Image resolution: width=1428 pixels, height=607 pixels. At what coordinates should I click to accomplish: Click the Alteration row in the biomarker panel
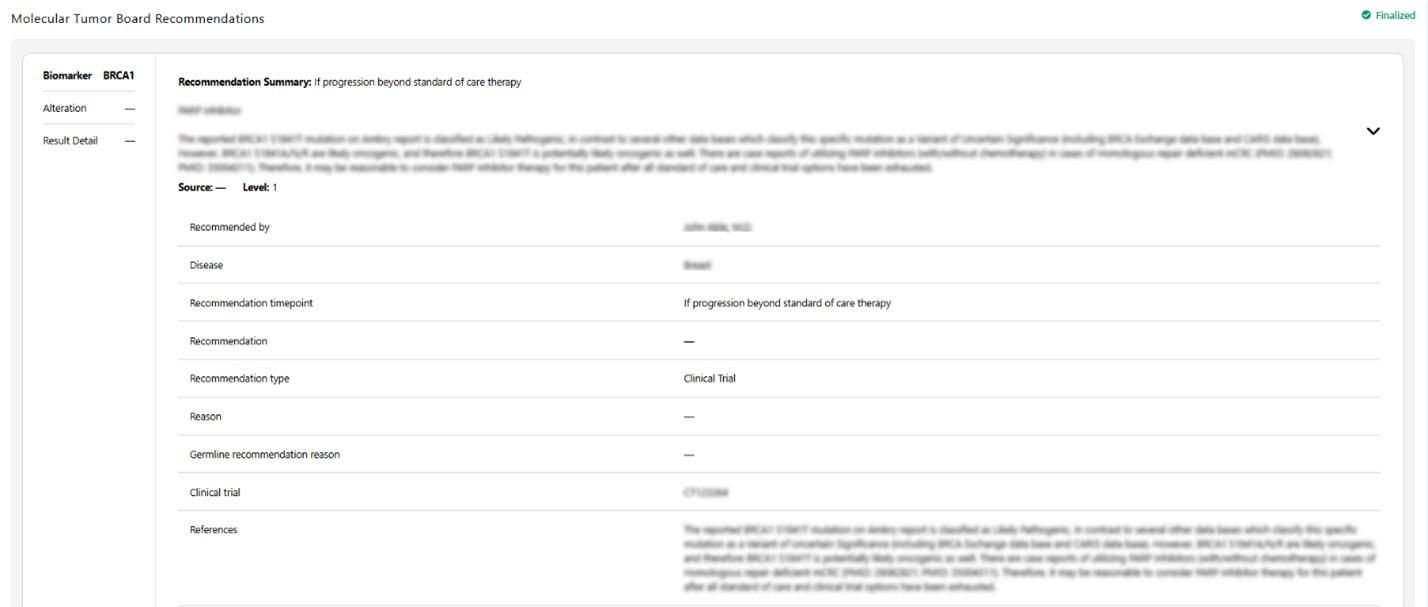click(x=88, y=108)
